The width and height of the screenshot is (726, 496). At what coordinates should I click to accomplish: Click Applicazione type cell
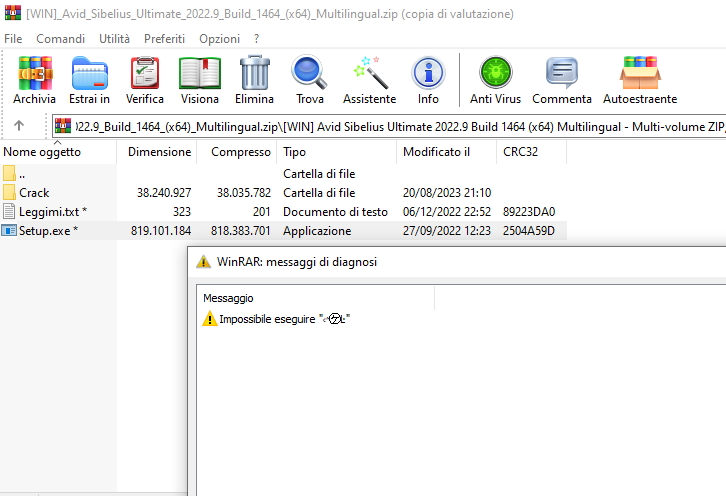(317, 231)
